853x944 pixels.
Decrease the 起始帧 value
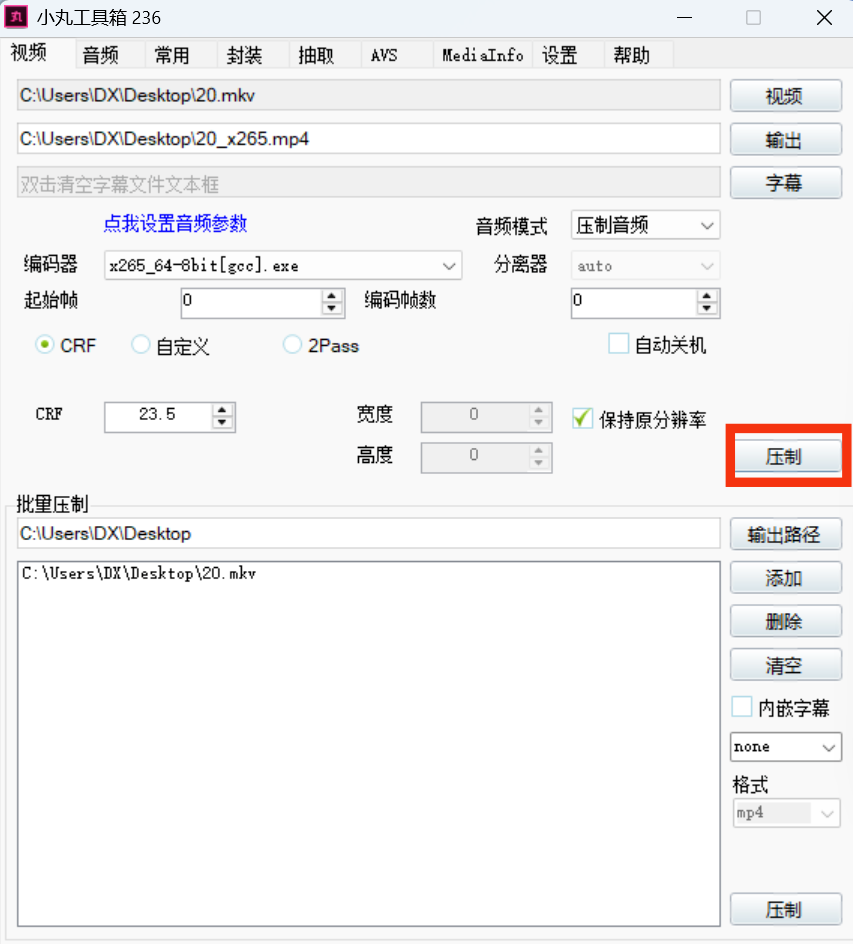332,308
